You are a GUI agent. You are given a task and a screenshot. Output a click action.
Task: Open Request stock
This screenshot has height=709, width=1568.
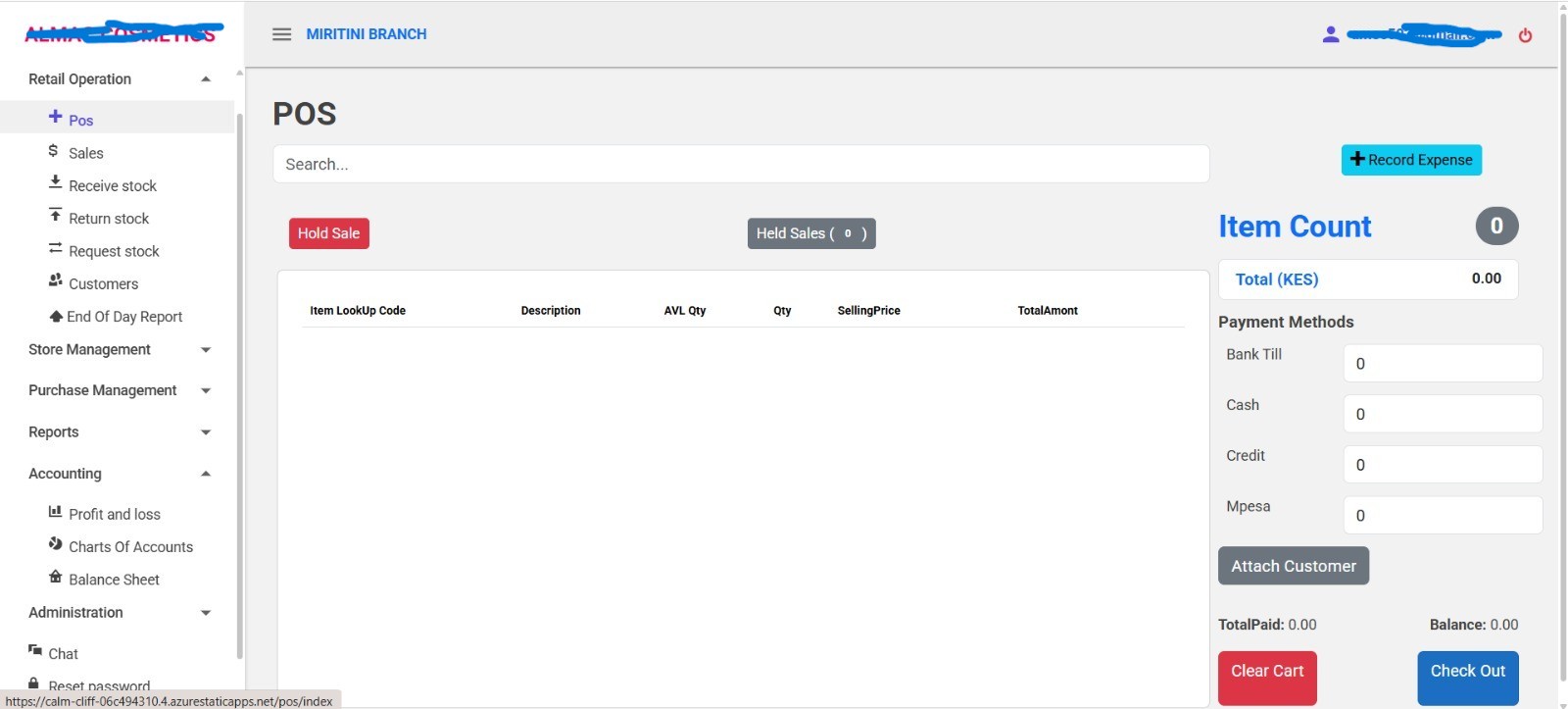114,251
